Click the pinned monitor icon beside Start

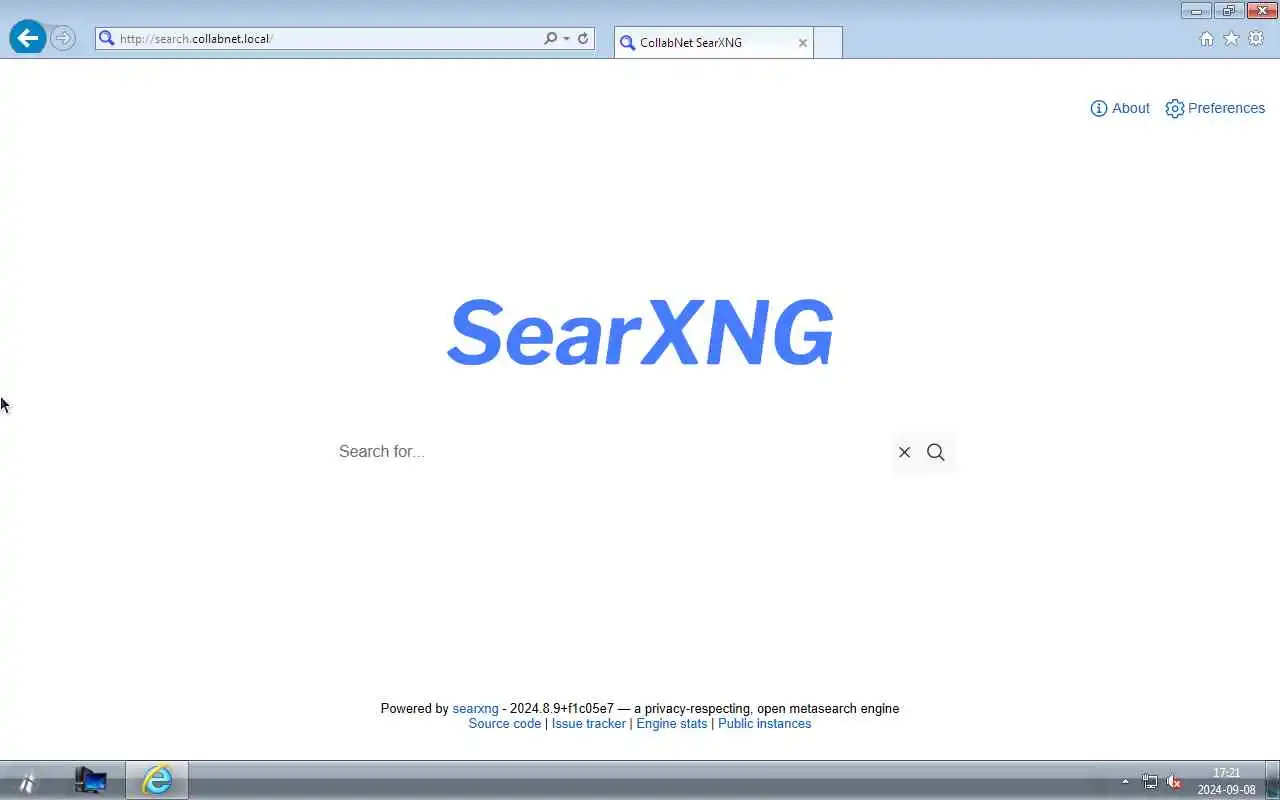click(90, 780)
